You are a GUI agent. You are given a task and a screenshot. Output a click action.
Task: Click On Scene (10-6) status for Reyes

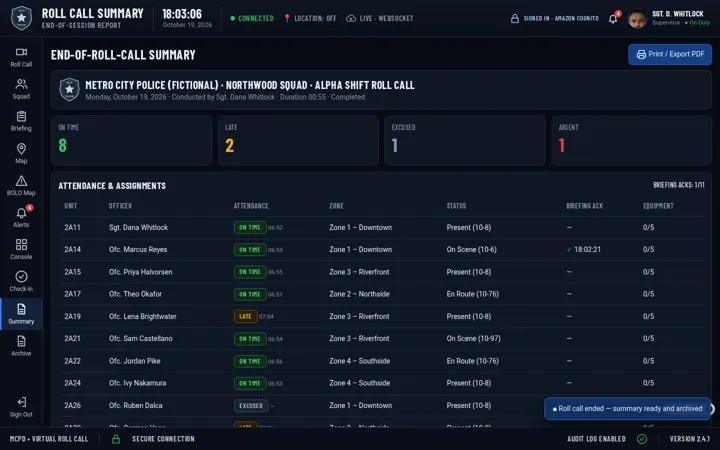[x=472, y=249]
